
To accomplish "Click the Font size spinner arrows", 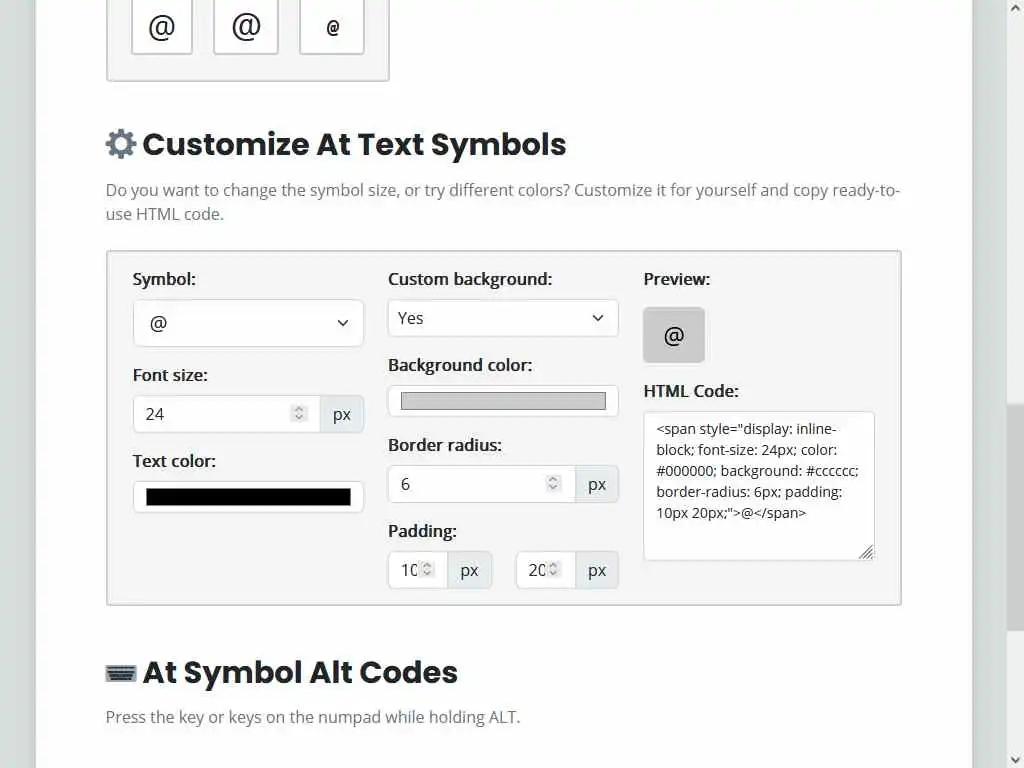I will click(x=298, y=413).
